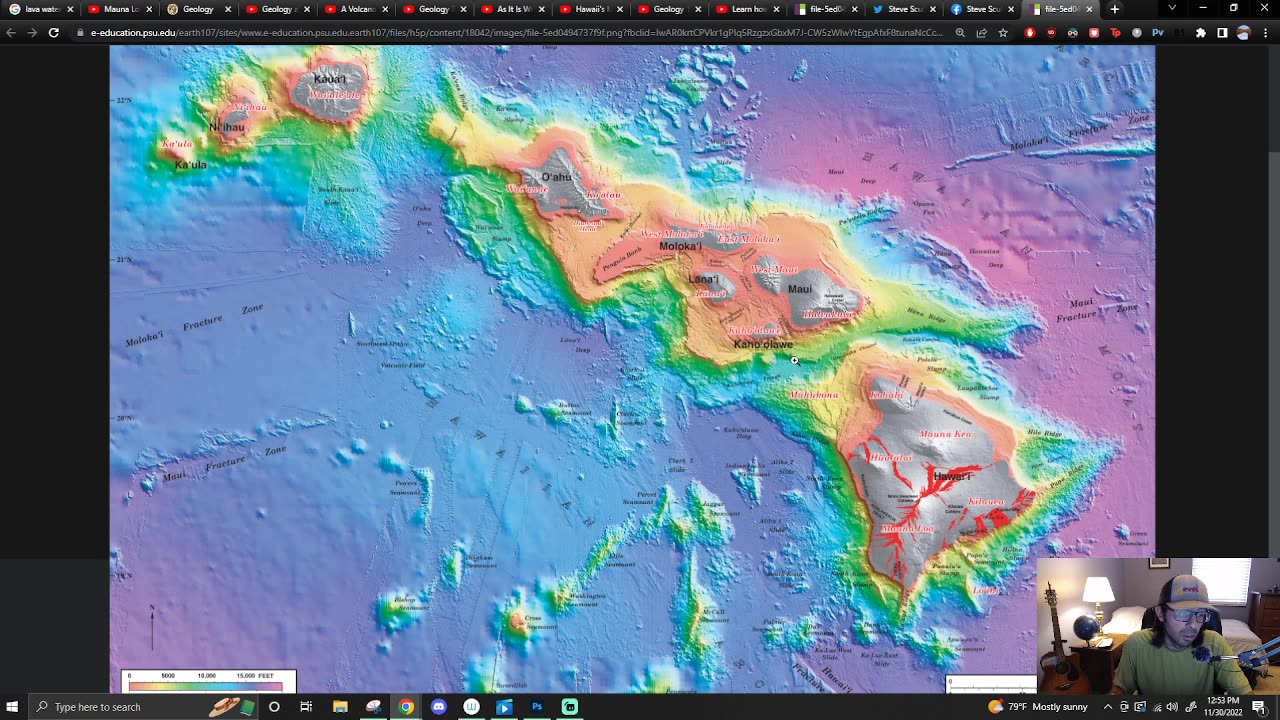Open the Extensions puzzle-piece menu
Viewport: 1280px width, 720px height.
pyautogui.click(x=1201, y=32)
